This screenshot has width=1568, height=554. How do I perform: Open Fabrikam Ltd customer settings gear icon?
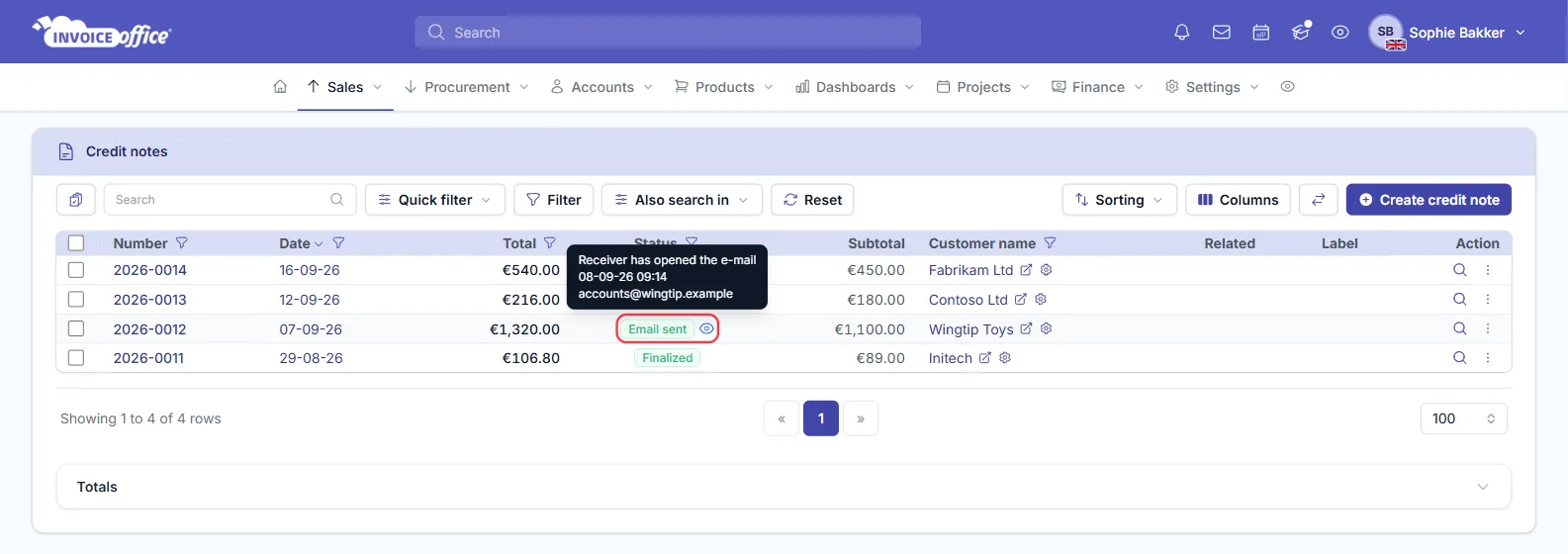coord(1046,270)
